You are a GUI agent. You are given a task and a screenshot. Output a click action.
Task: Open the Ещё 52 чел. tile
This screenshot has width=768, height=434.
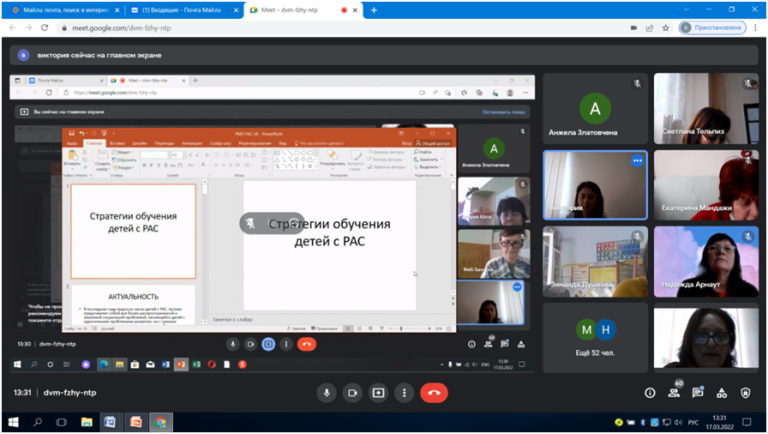(x=595, y=338)
